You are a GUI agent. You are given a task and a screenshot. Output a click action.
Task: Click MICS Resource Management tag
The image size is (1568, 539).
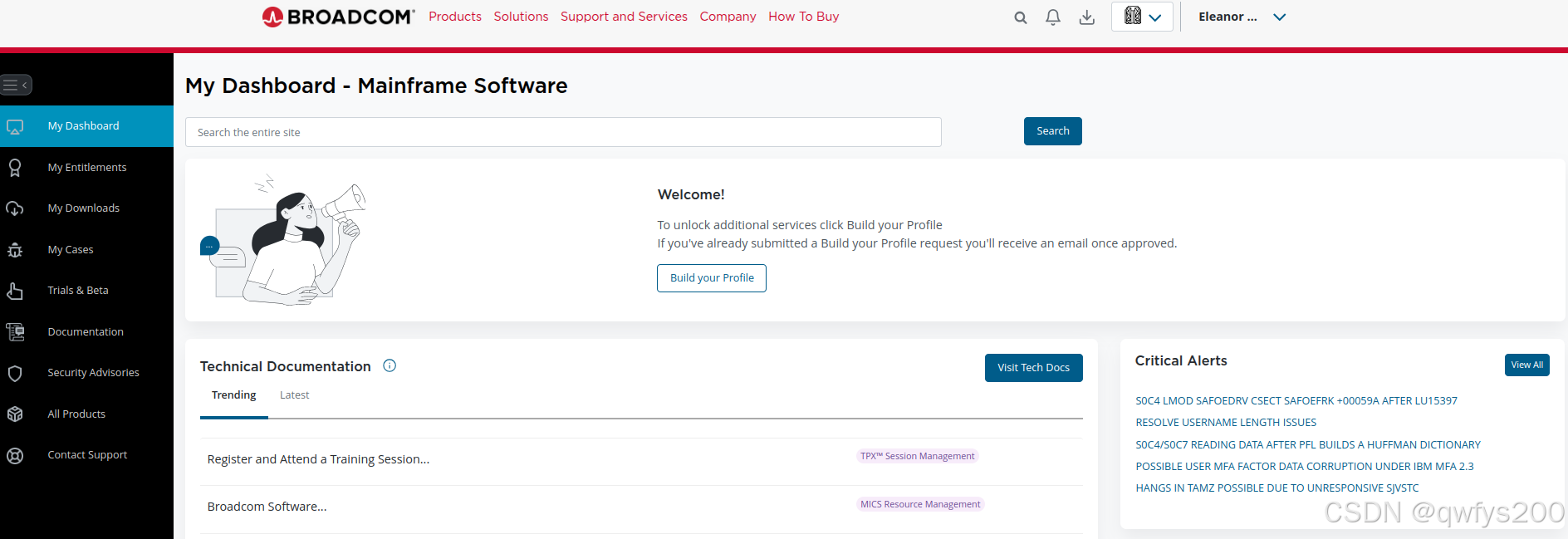coord(920,504)
